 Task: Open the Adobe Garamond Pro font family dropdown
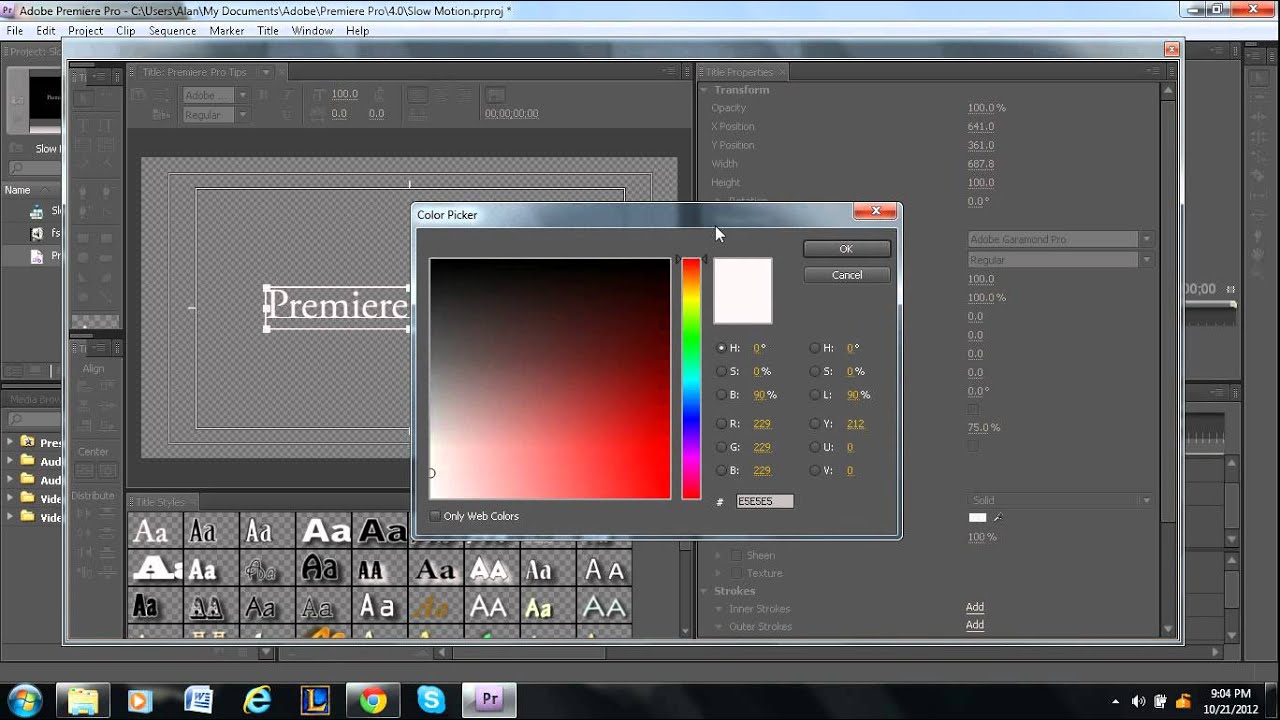point(1060,239)
